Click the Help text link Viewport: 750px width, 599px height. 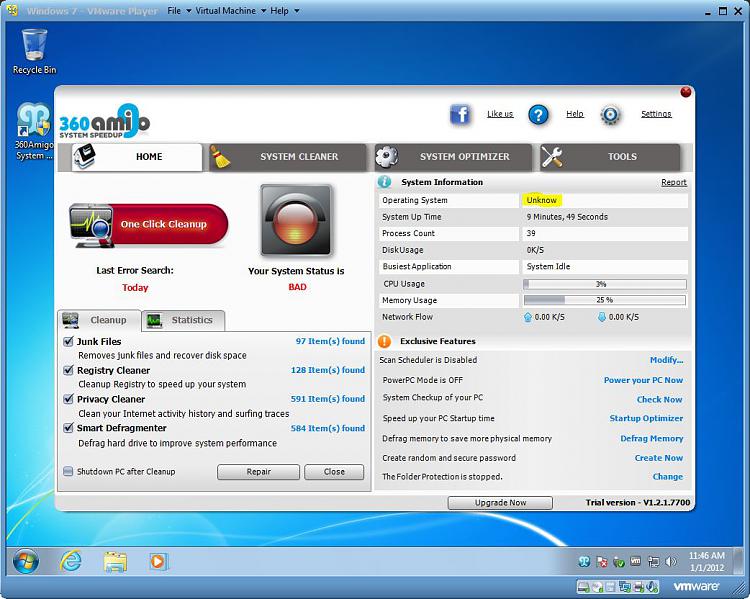click(575, 114)
